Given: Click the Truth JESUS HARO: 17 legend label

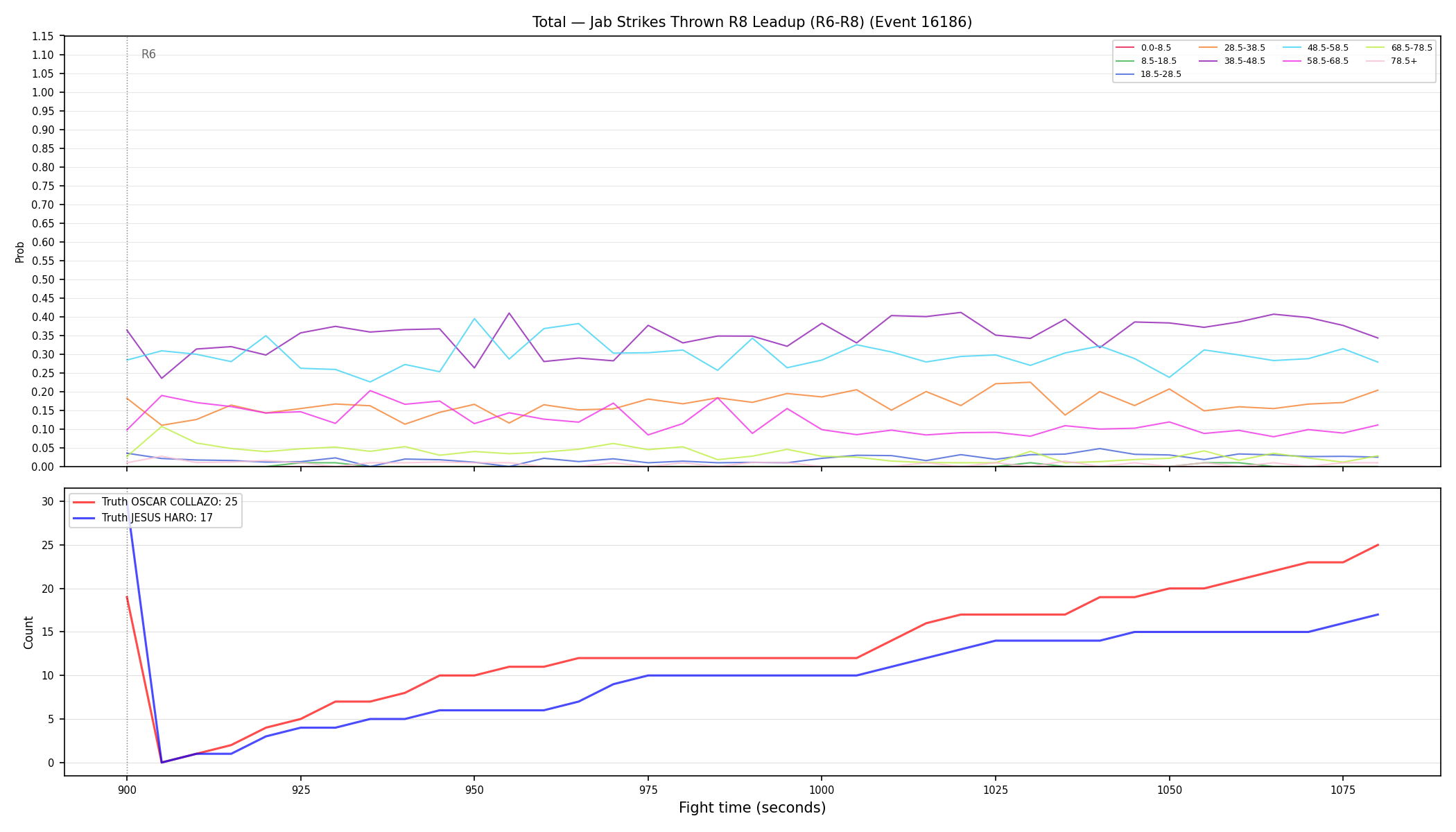Looking at the screenshot, I should [x=157, y=518].
